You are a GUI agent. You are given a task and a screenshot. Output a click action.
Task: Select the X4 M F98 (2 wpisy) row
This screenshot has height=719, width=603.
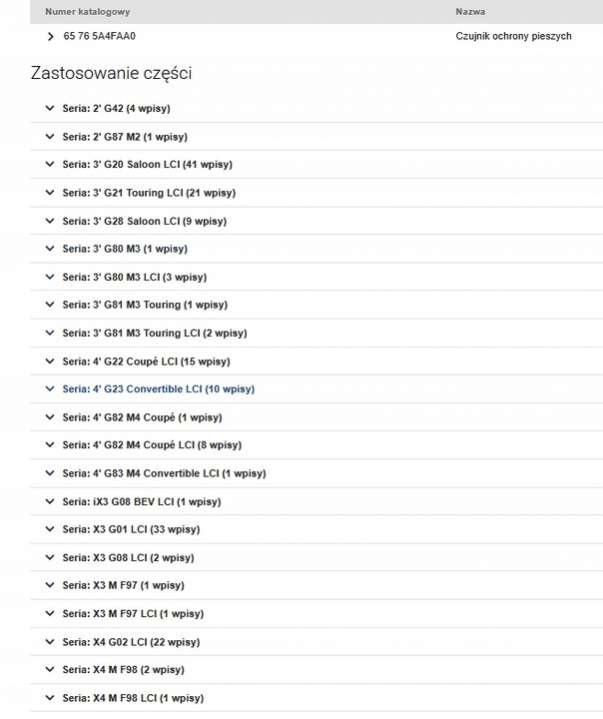click(123, 670)
